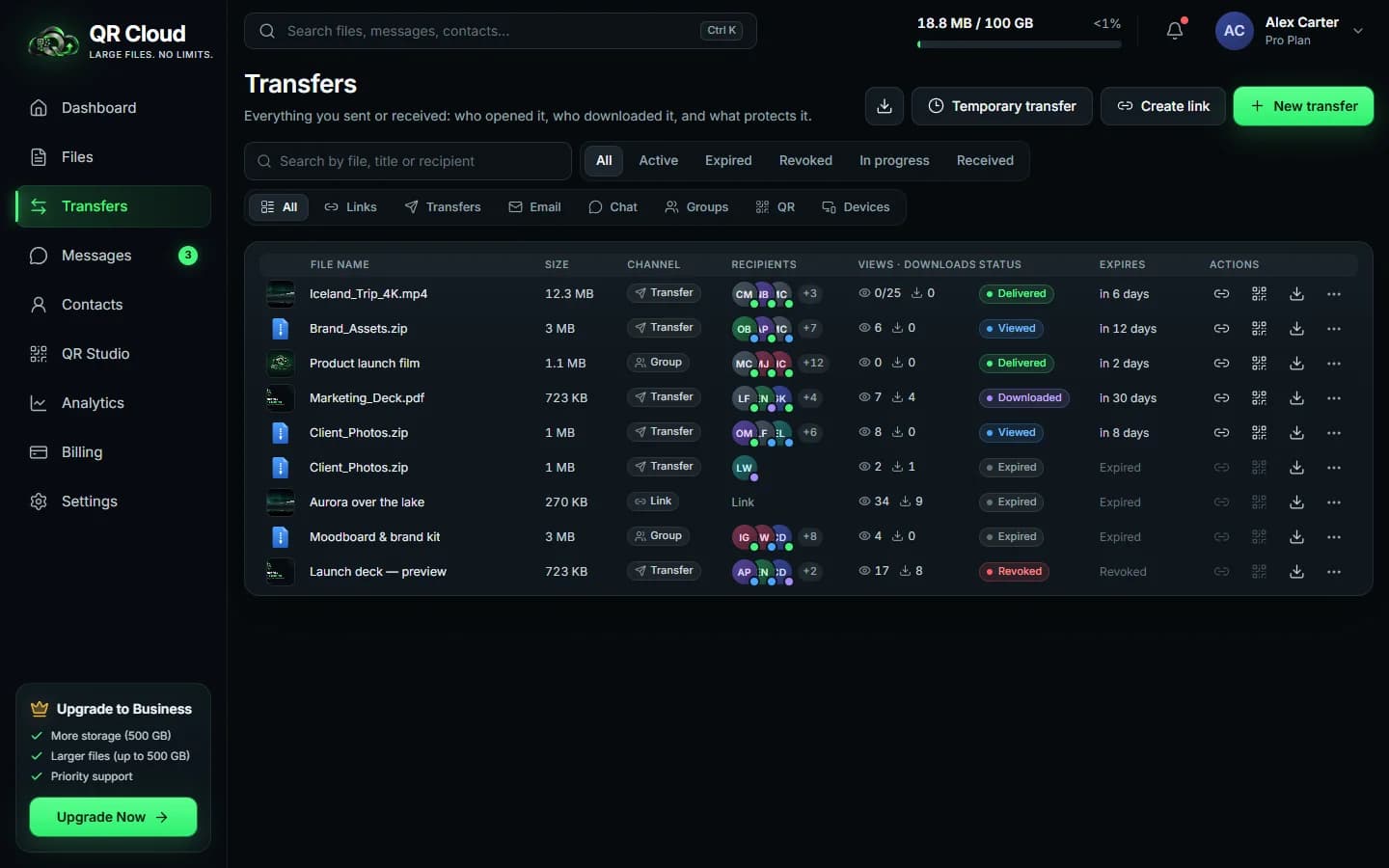Viewport: 1389px width, 868px height.
Task: Open Settings from sidebar
Action: 114,502
